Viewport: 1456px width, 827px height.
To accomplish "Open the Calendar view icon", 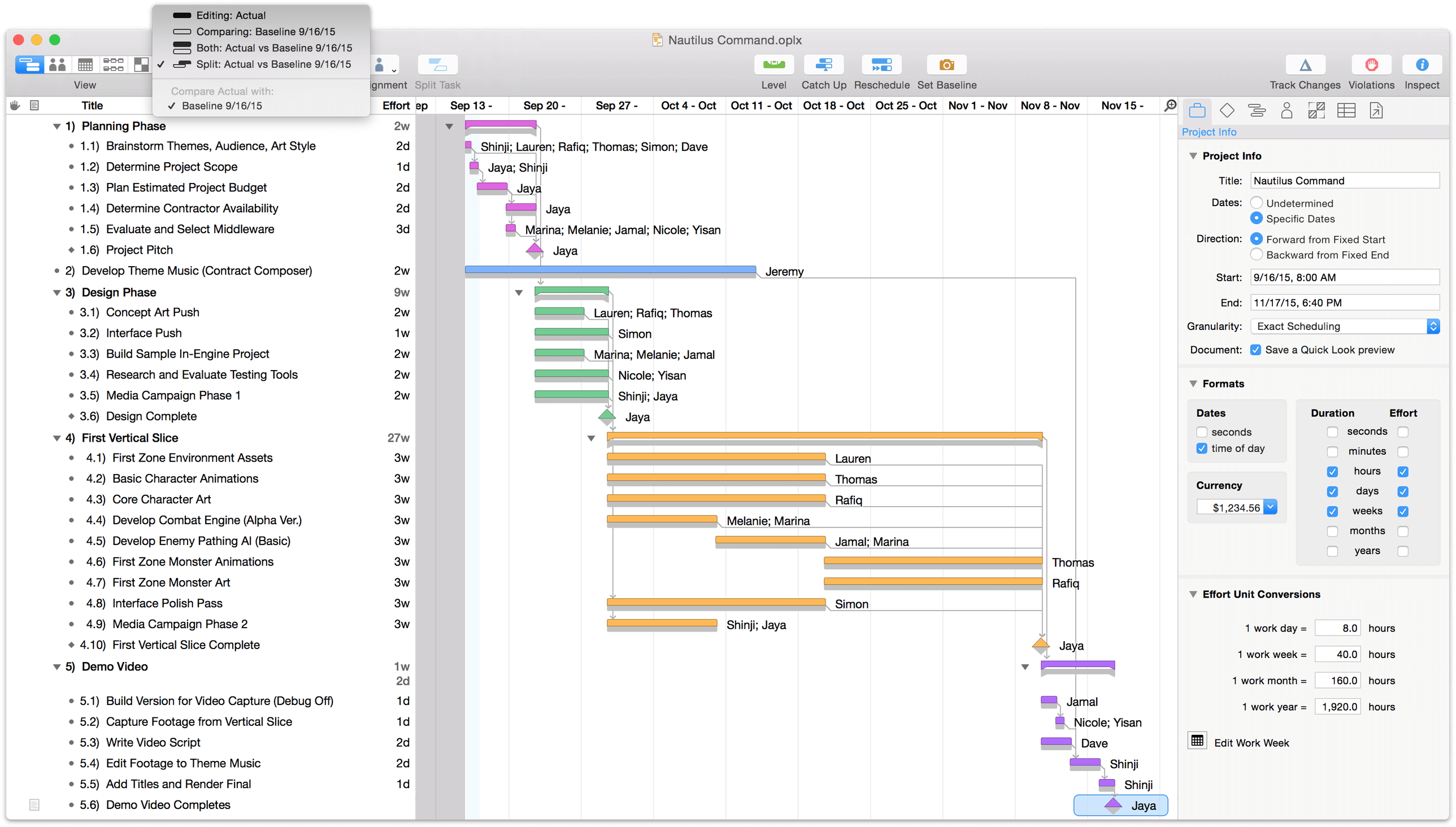I will [x=85, y=65].
